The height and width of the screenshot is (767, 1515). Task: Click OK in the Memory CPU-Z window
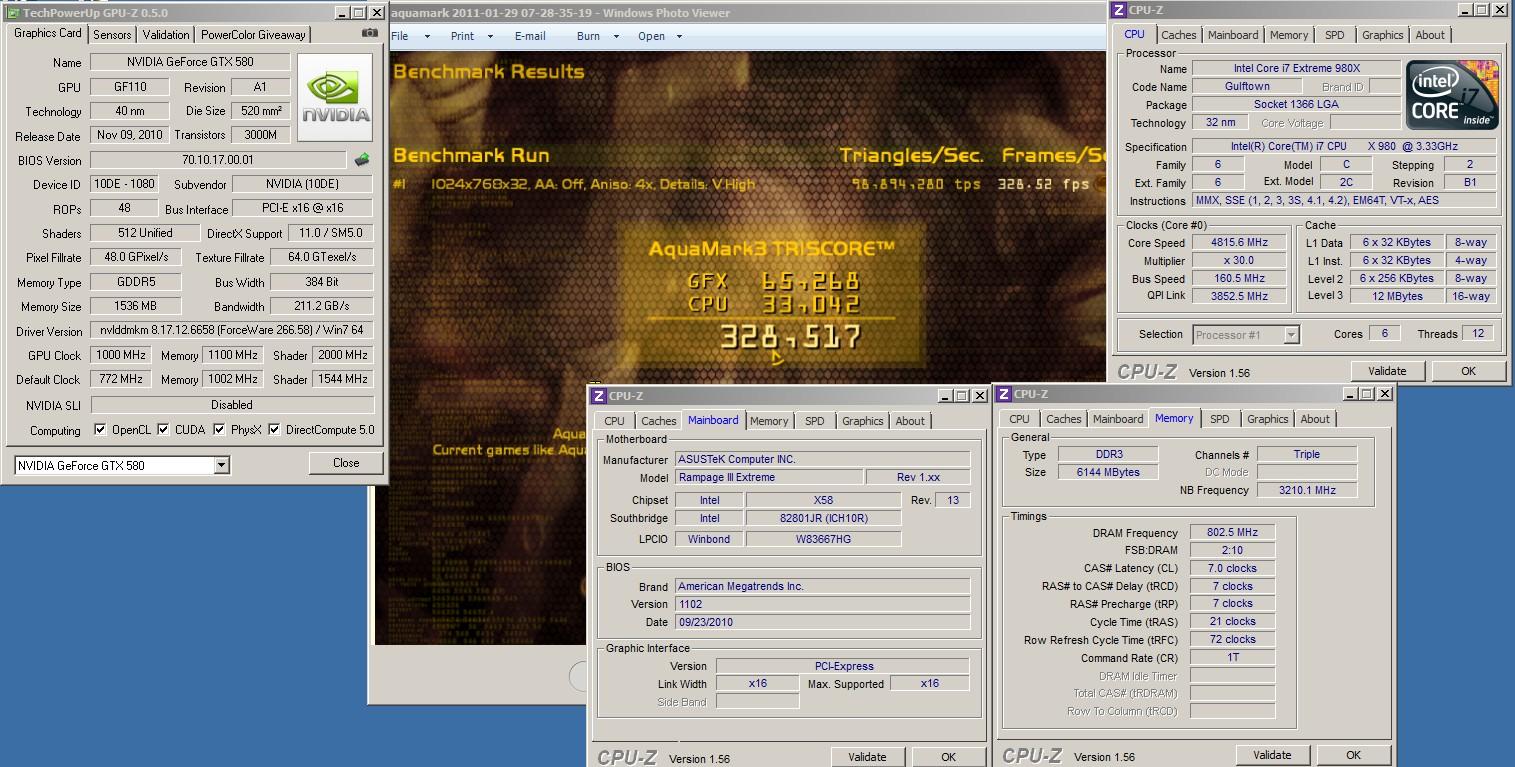(x=1353, y=755)
